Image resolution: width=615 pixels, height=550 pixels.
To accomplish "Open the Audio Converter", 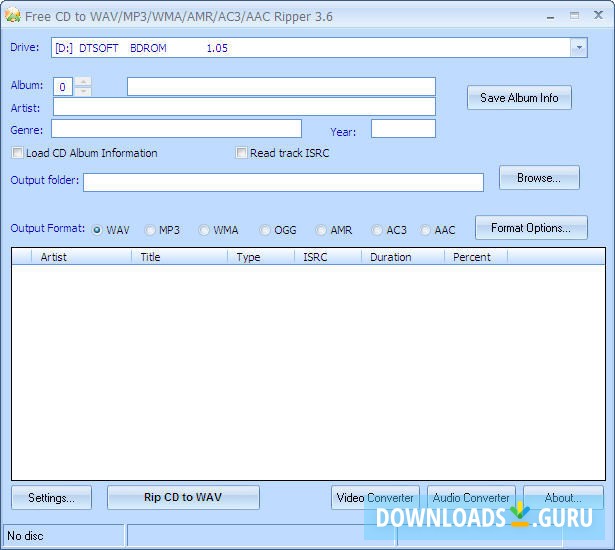I will (x=471, y=498).
